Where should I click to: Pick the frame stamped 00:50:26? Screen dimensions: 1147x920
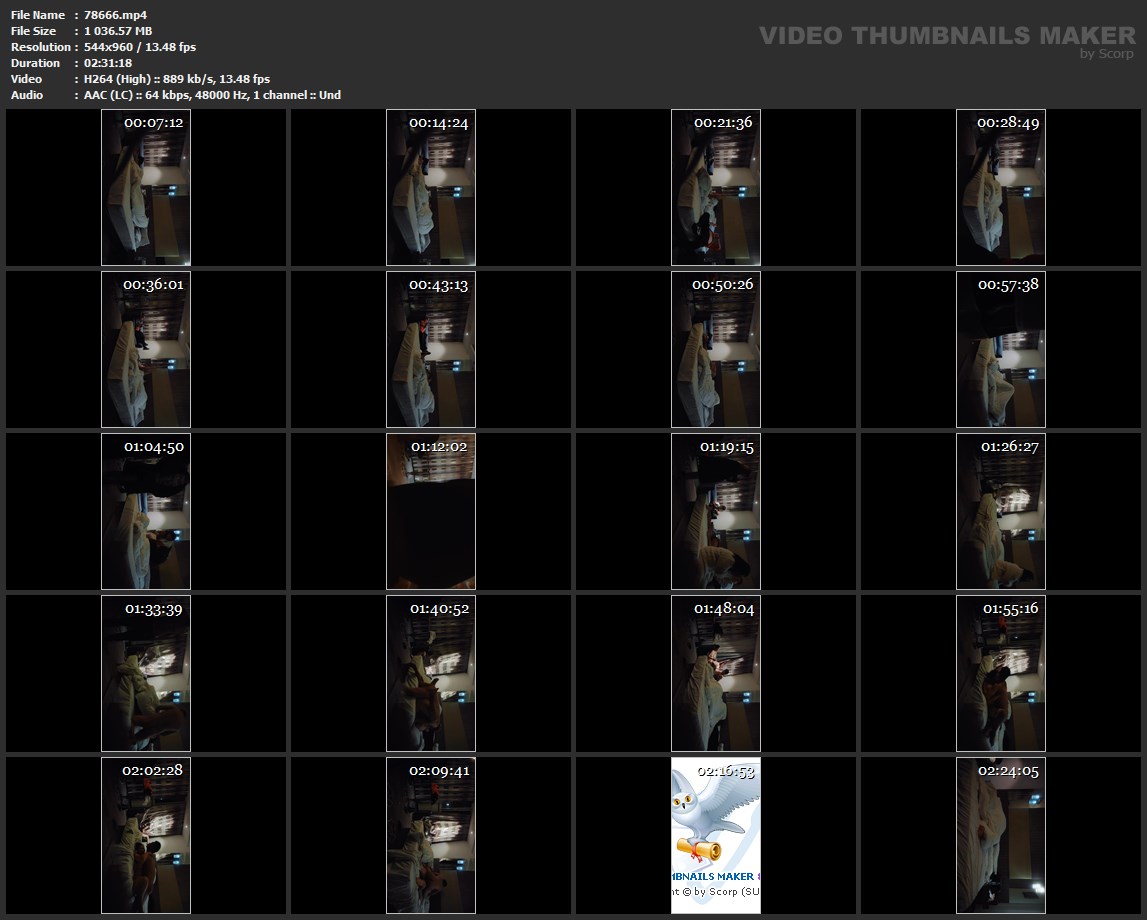pos(716,350)
